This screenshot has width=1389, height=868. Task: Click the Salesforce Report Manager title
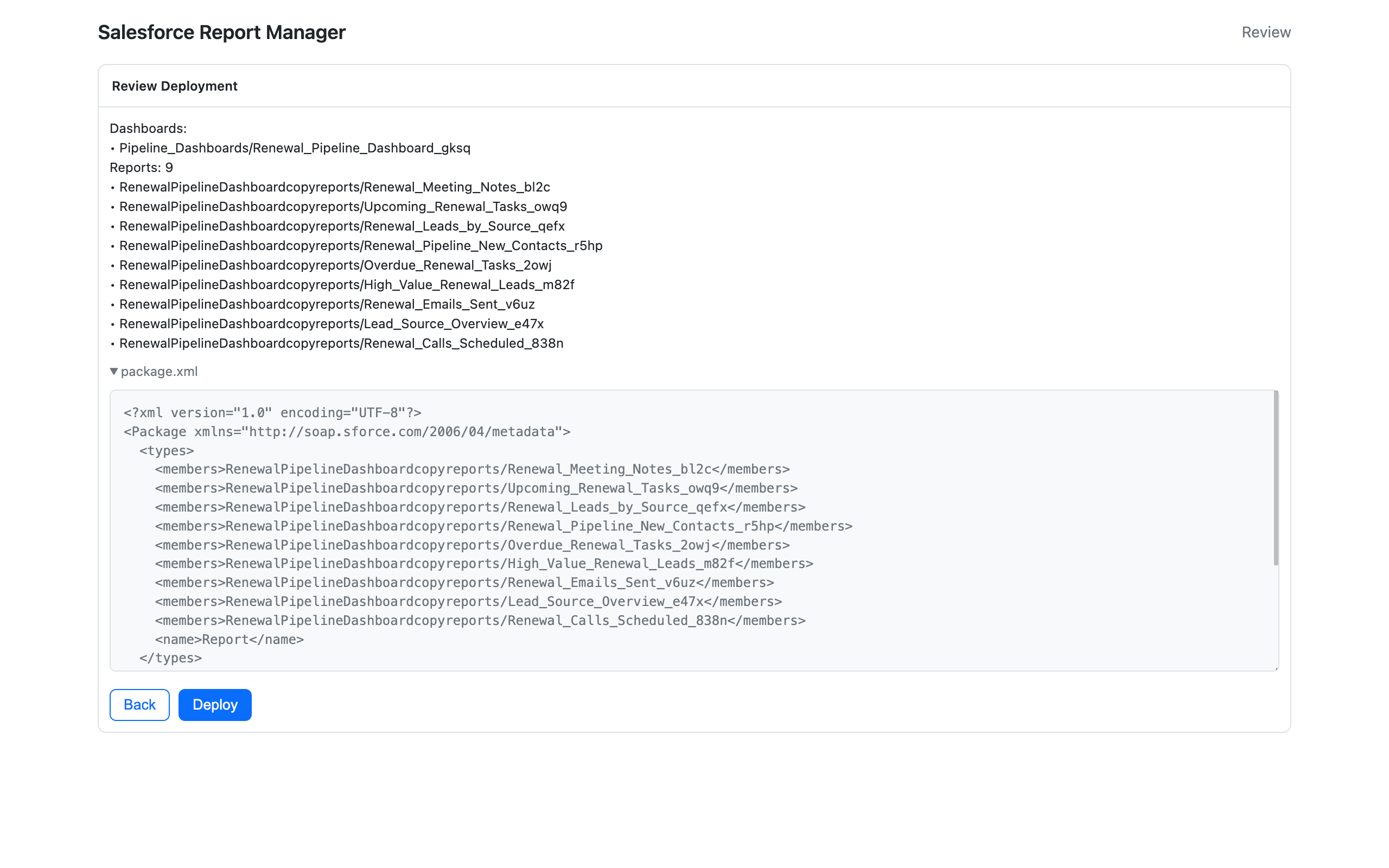[221, 32]
